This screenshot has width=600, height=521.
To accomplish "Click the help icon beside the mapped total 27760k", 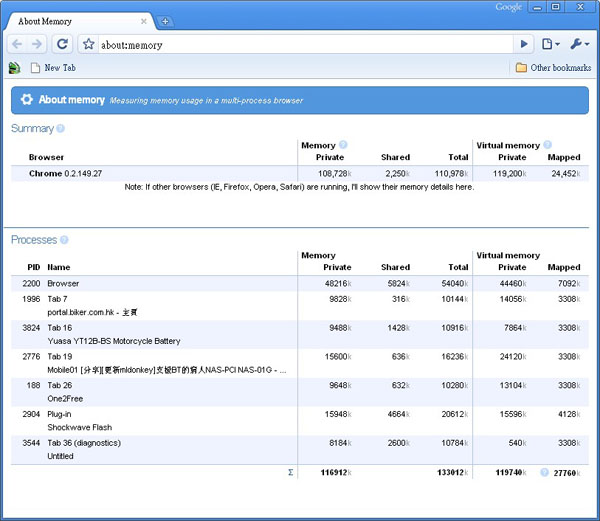I will coord(544,472).
